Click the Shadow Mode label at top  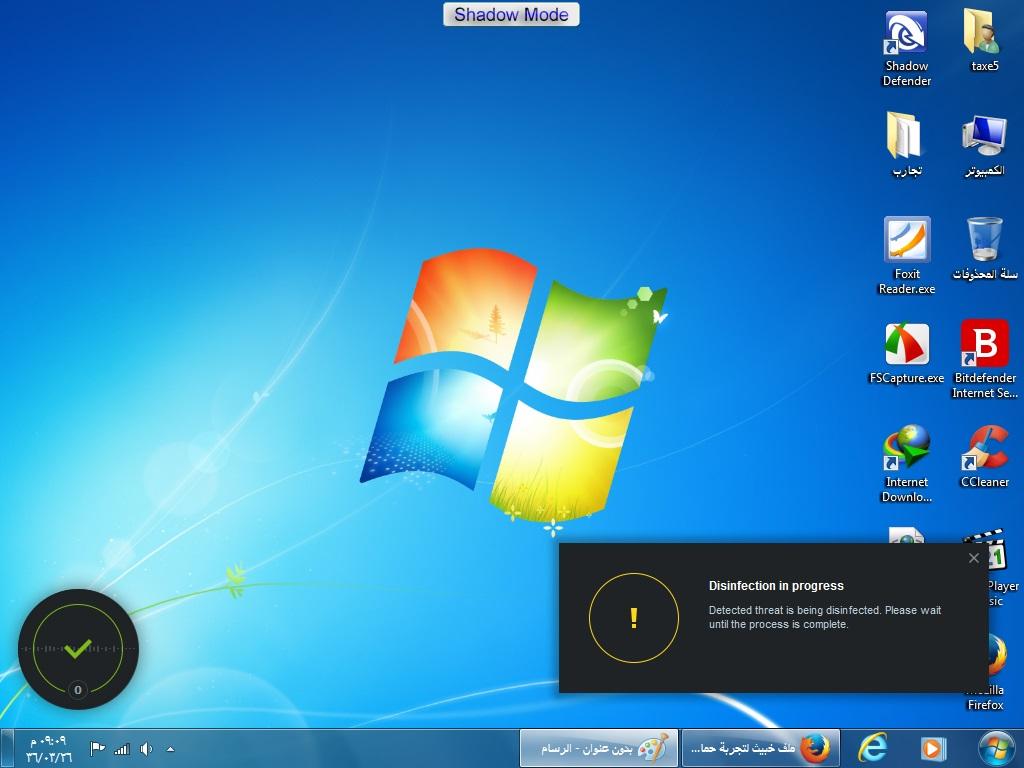[511, 14]
